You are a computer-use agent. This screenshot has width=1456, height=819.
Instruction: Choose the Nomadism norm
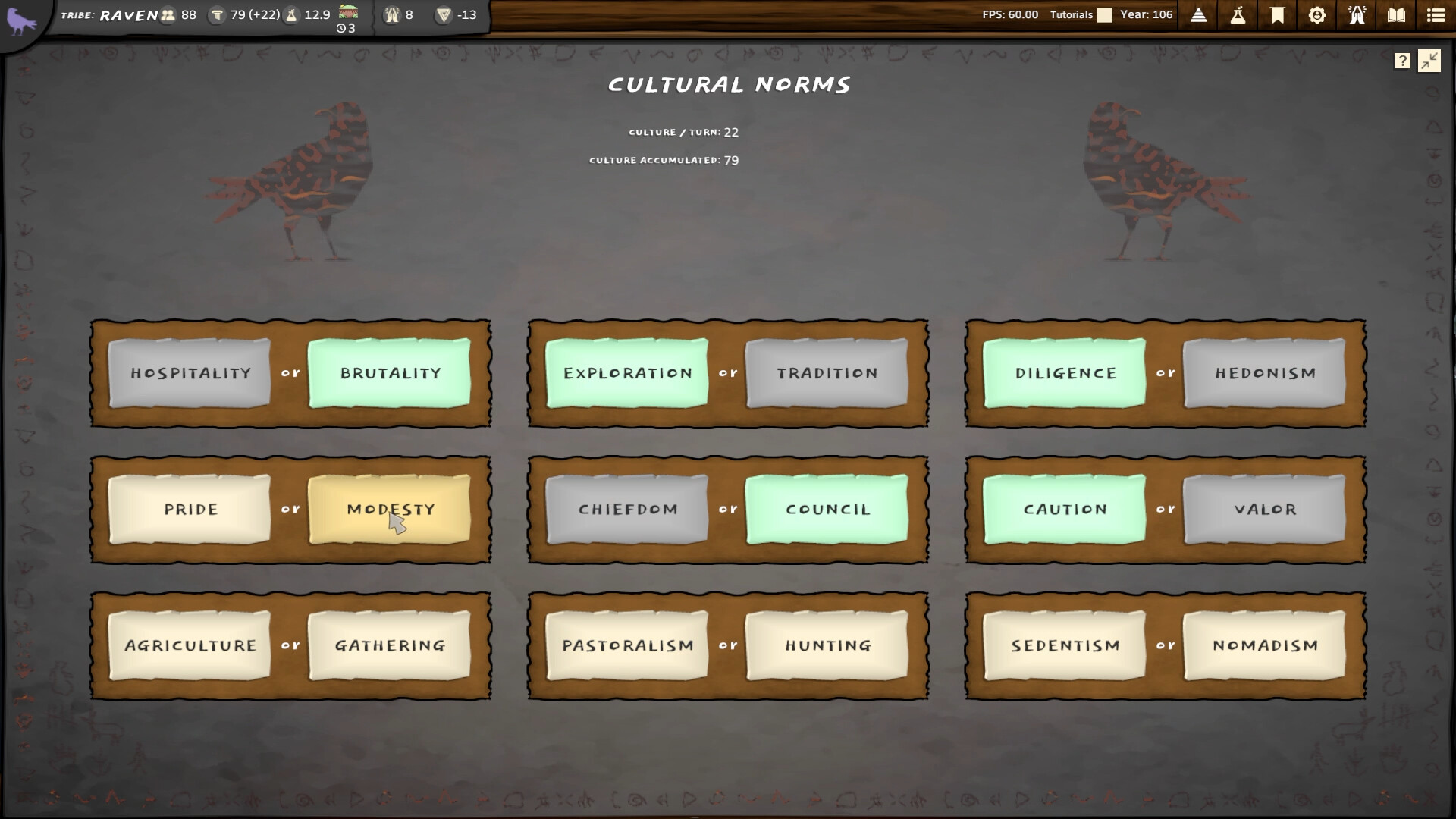point(1264,646)
